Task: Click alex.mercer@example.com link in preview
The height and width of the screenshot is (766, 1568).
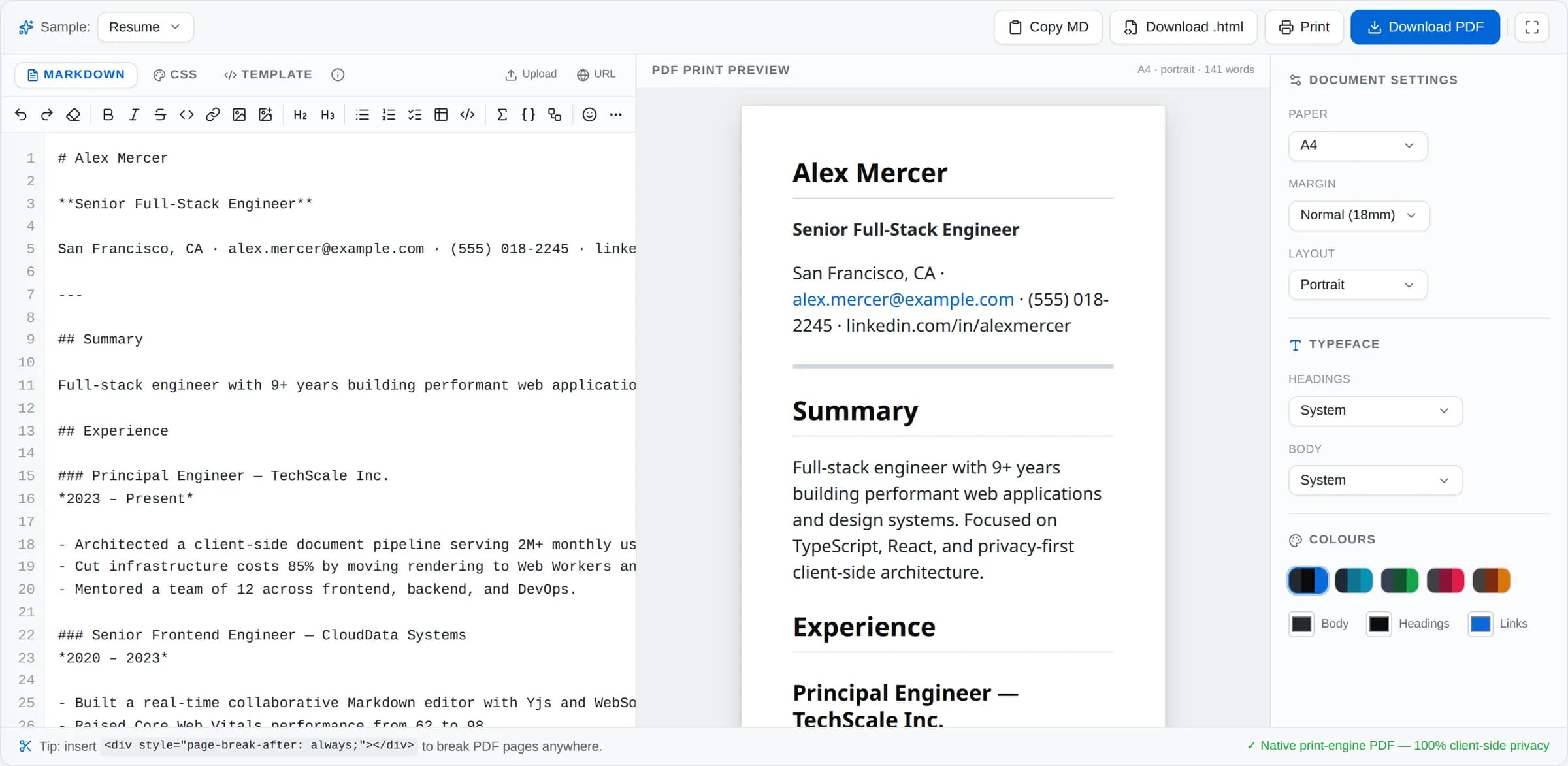Action: 903,300
